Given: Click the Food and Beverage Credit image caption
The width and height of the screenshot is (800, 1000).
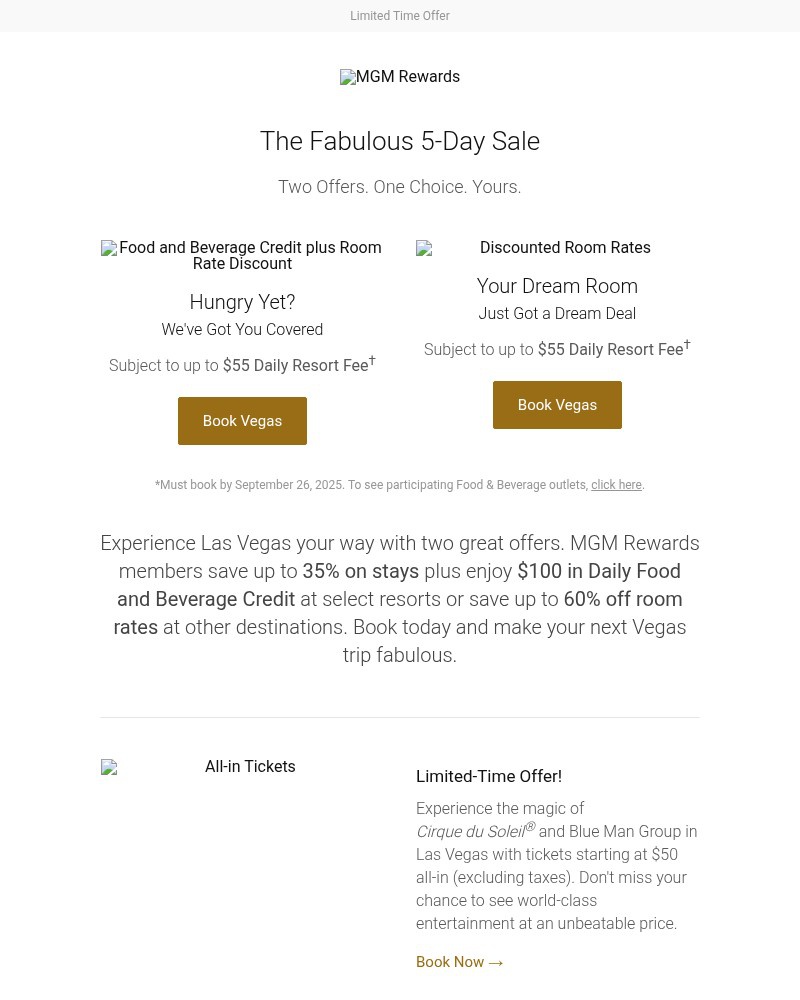Looking at the screenshot, I should [x=250, y=255].
